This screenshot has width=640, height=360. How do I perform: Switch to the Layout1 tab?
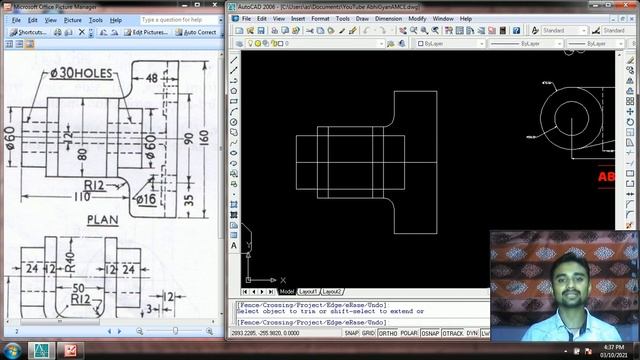click(x=308, y=292)
